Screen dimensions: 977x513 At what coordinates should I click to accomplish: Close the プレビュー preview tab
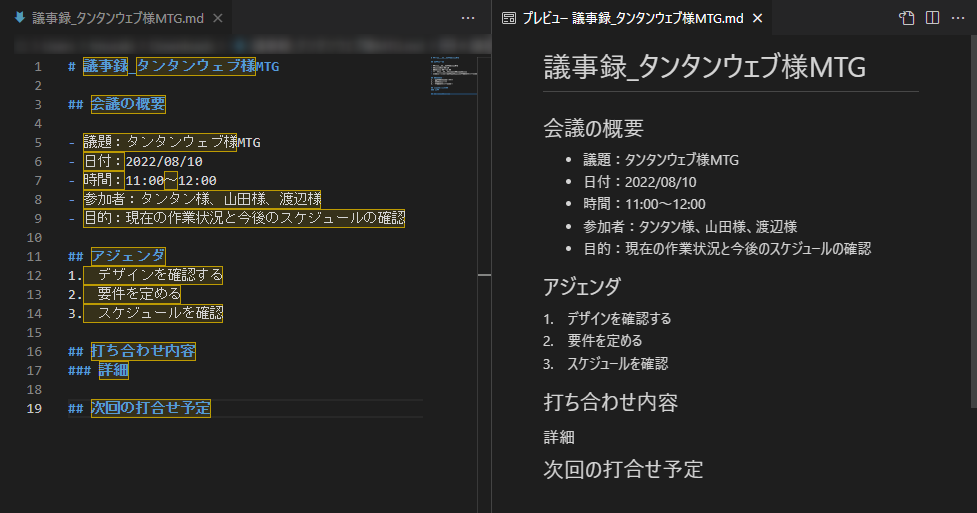tap(757, 18)
